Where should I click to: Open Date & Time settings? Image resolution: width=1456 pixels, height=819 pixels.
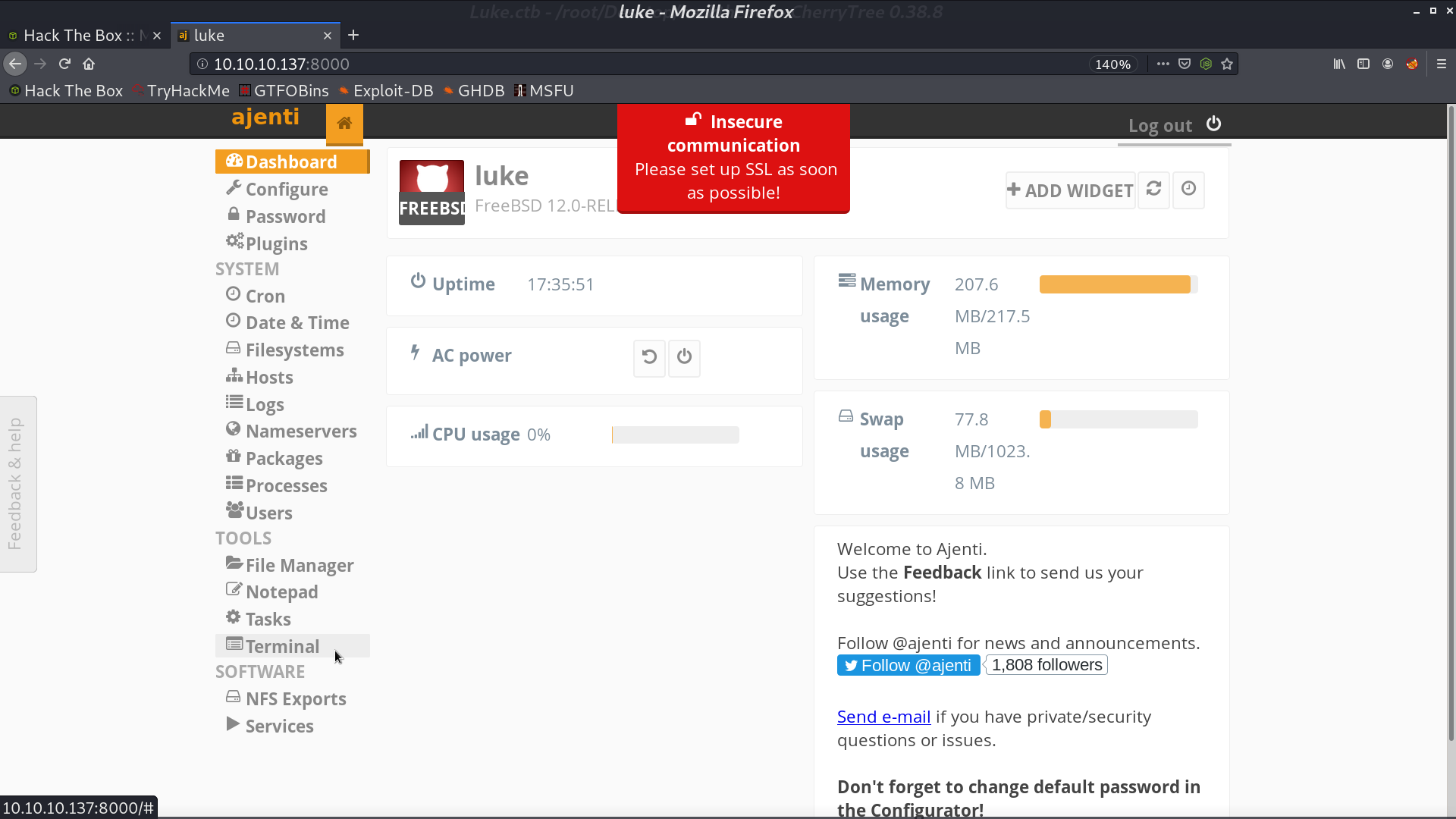292,322
